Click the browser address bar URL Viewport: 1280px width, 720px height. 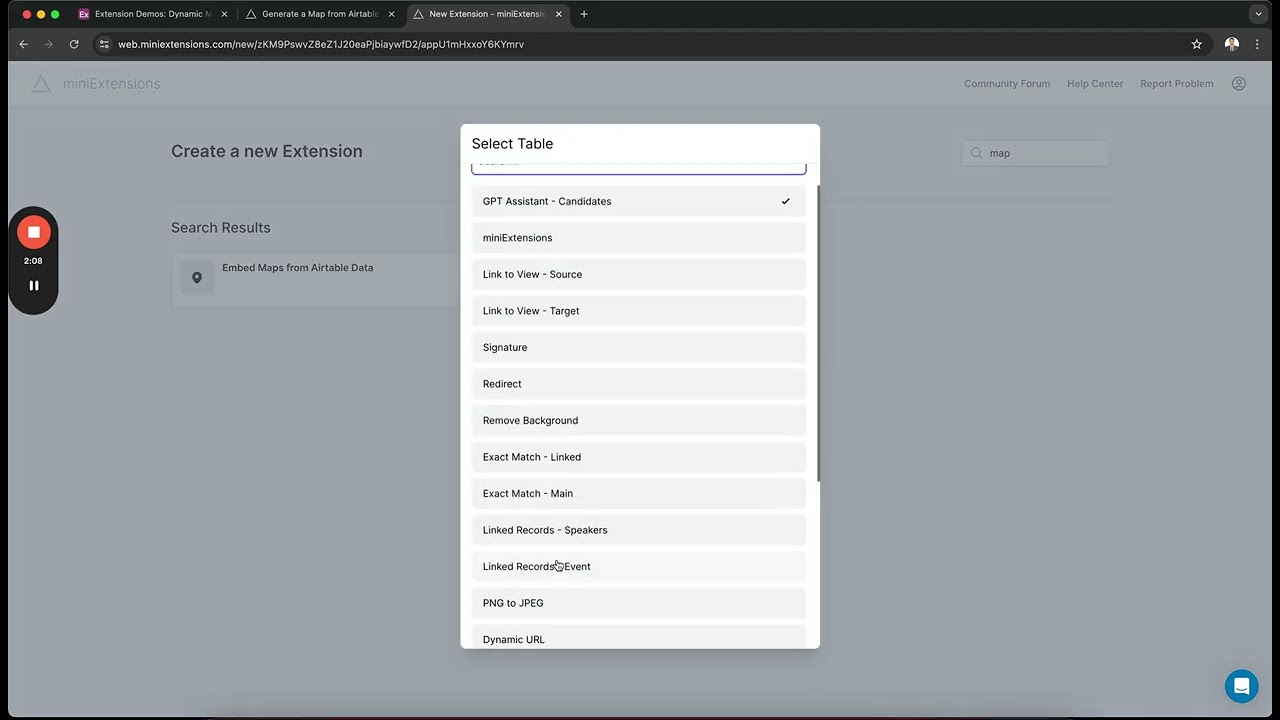pyautogui.click(x=321, y=44)
